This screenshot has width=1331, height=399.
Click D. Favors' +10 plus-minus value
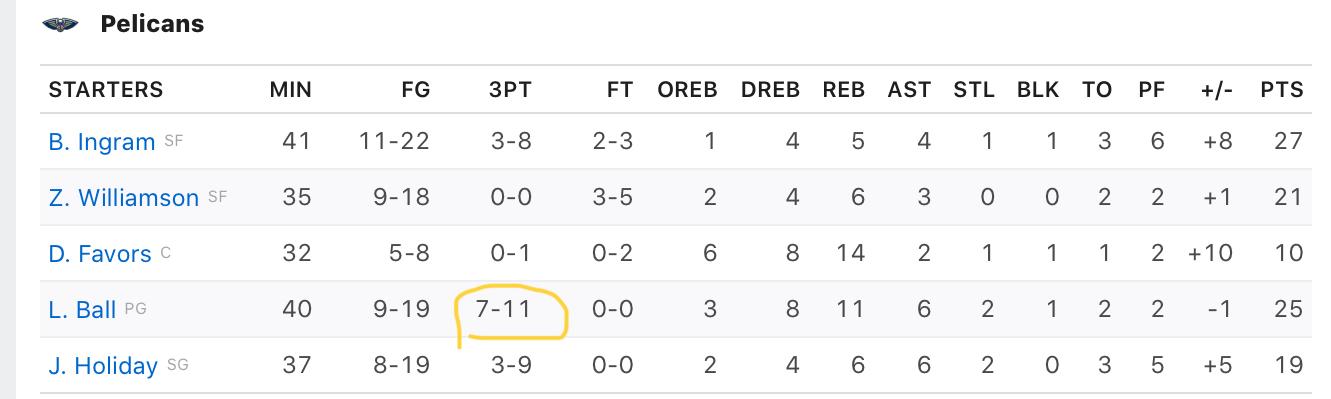pyautogui.click(x=1210, y=254)
